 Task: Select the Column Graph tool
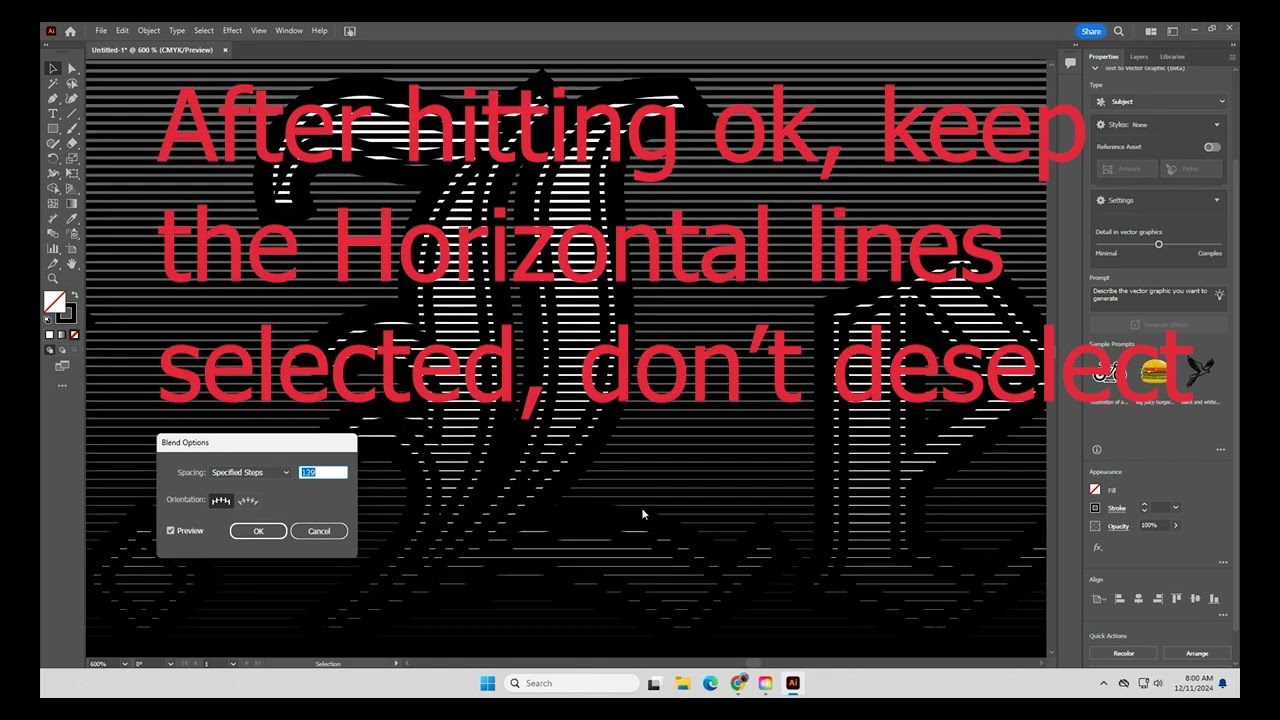click(x=53, y=249)
